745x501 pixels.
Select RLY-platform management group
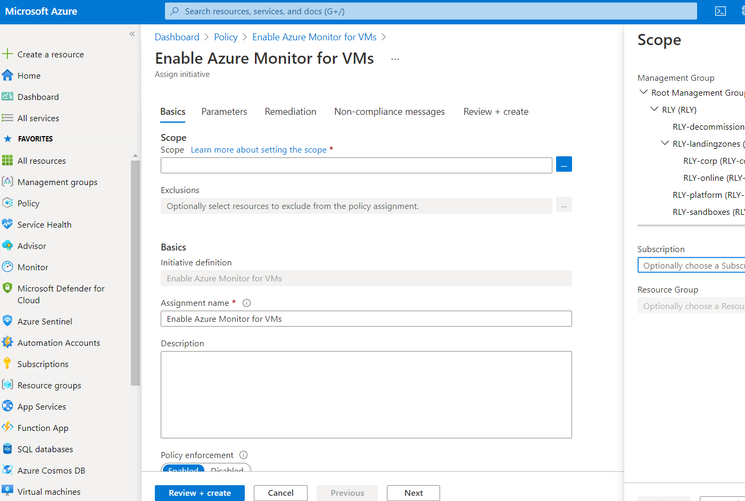[x=708, y=195]
